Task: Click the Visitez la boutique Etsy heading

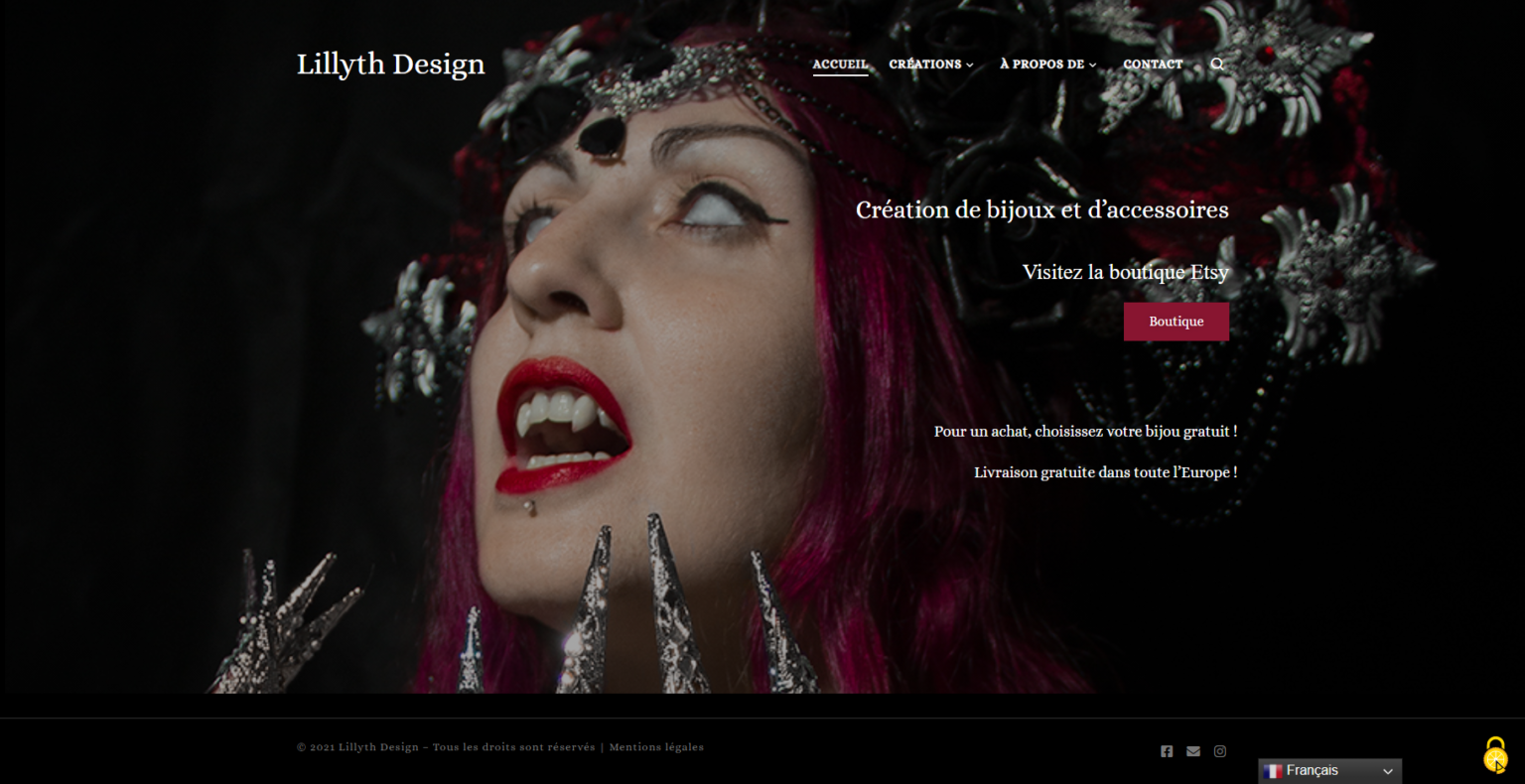Action: tap(1125, 271)
